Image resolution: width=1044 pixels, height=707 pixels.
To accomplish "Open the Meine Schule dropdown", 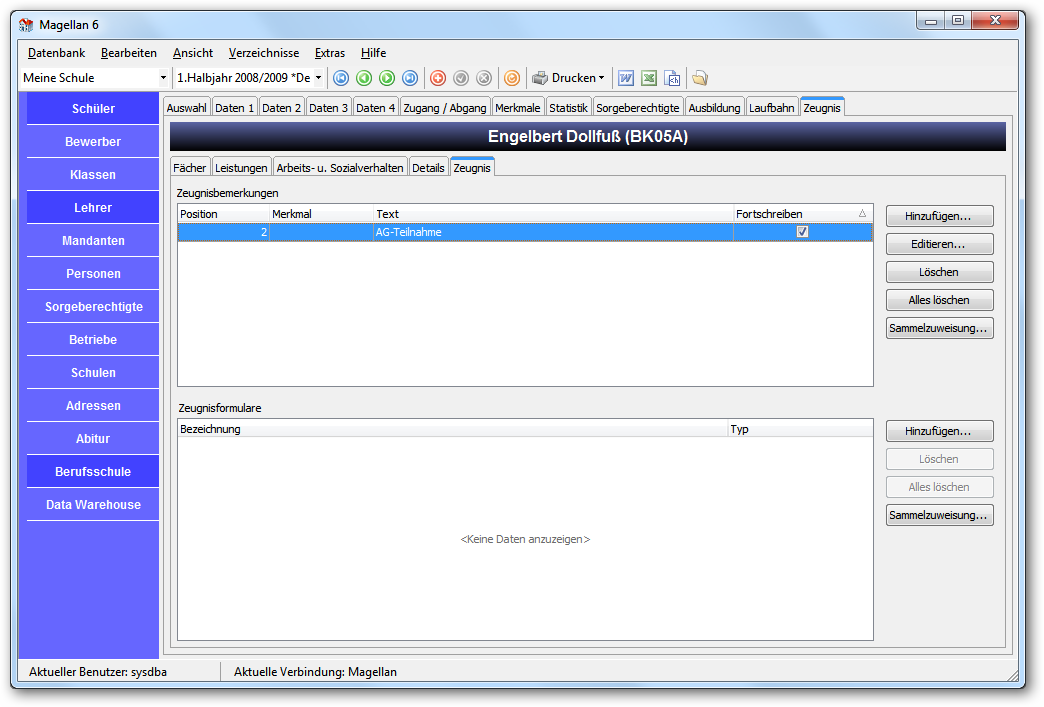I will (x=163, y=78).
